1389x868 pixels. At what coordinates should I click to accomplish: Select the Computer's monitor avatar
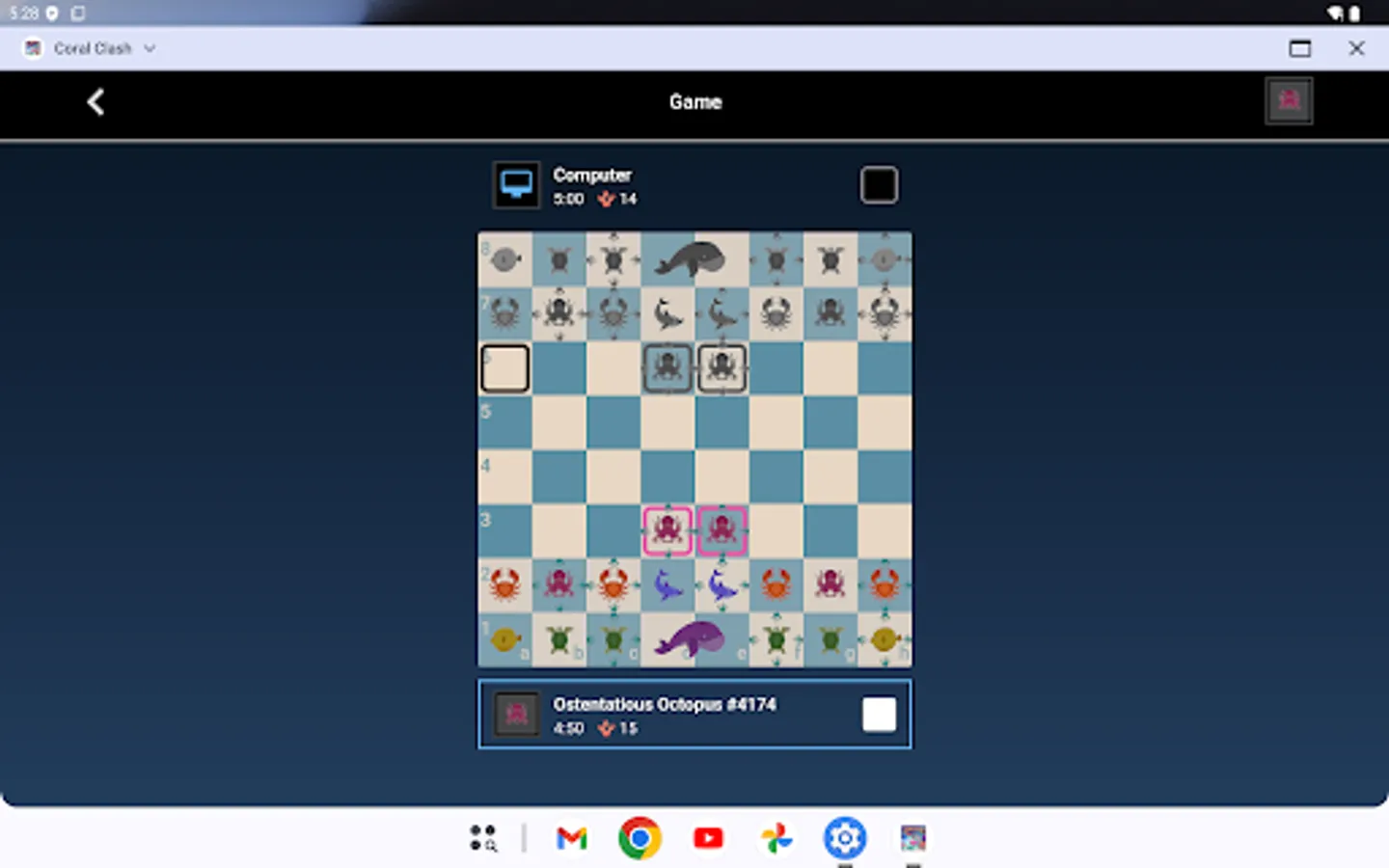click(516, 184)
